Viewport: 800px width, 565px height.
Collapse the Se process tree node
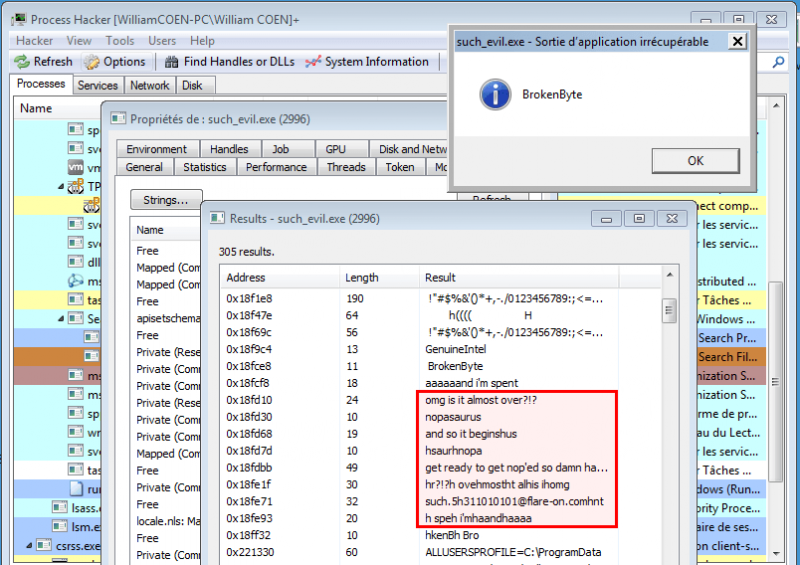61,319
